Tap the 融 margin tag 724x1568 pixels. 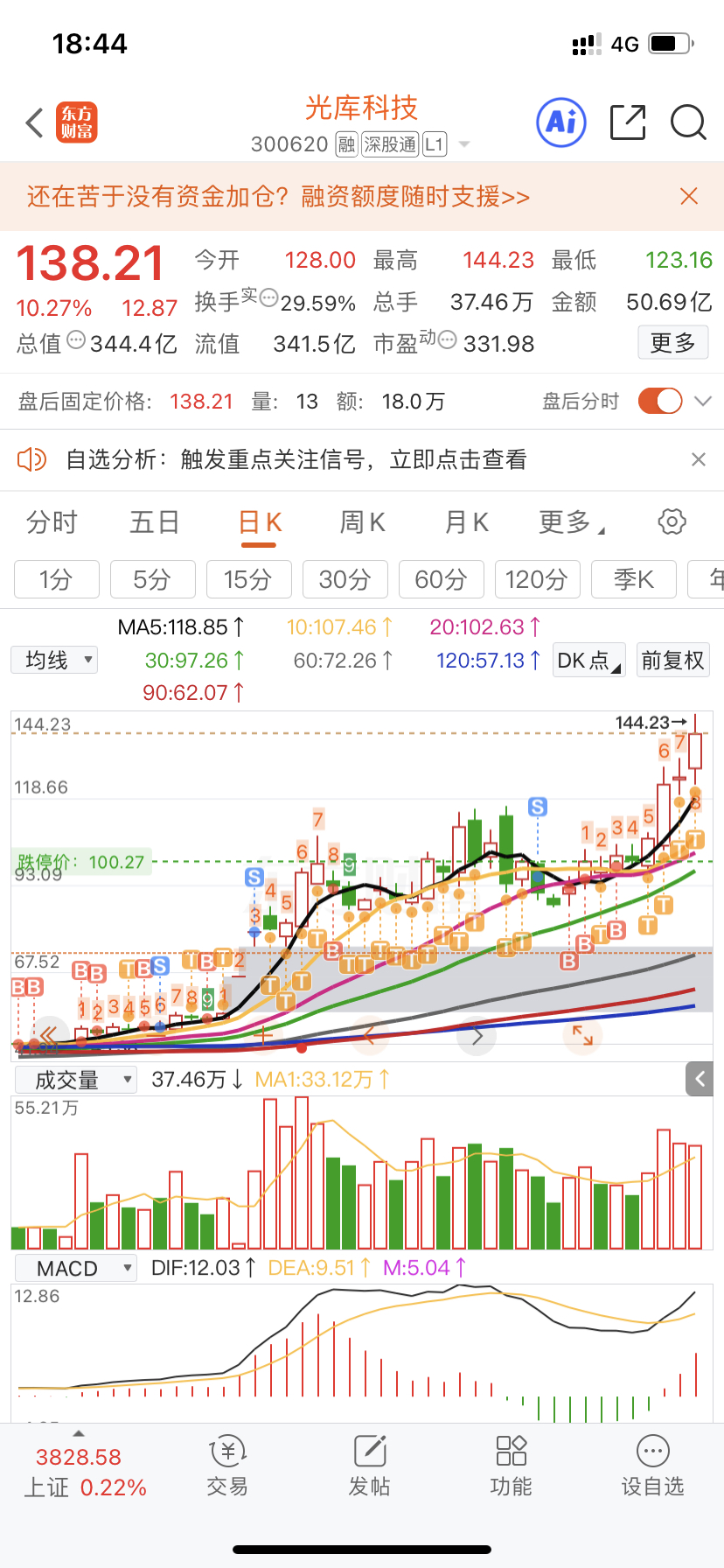(347, 144)
